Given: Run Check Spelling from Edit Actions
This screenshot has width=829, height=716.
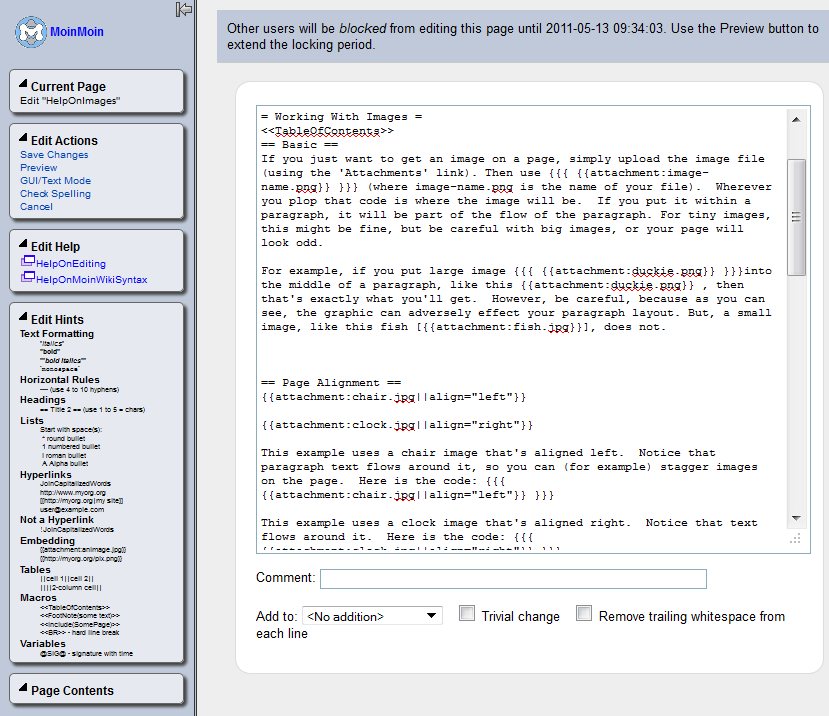Looking at the screenshot, I should [x=55, y=194].
